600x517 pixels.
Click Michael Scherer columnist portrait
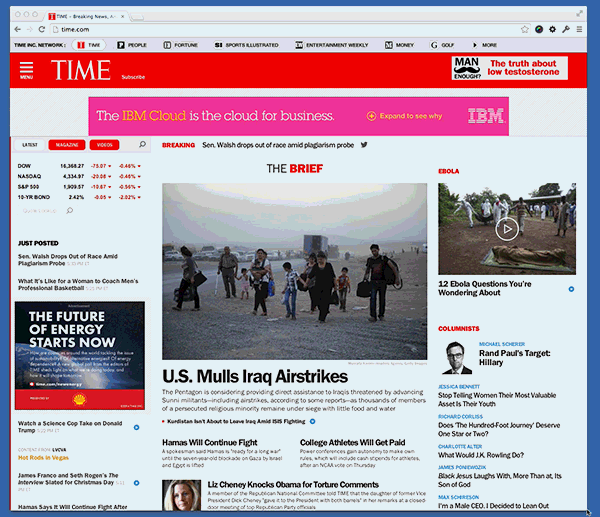457,358
